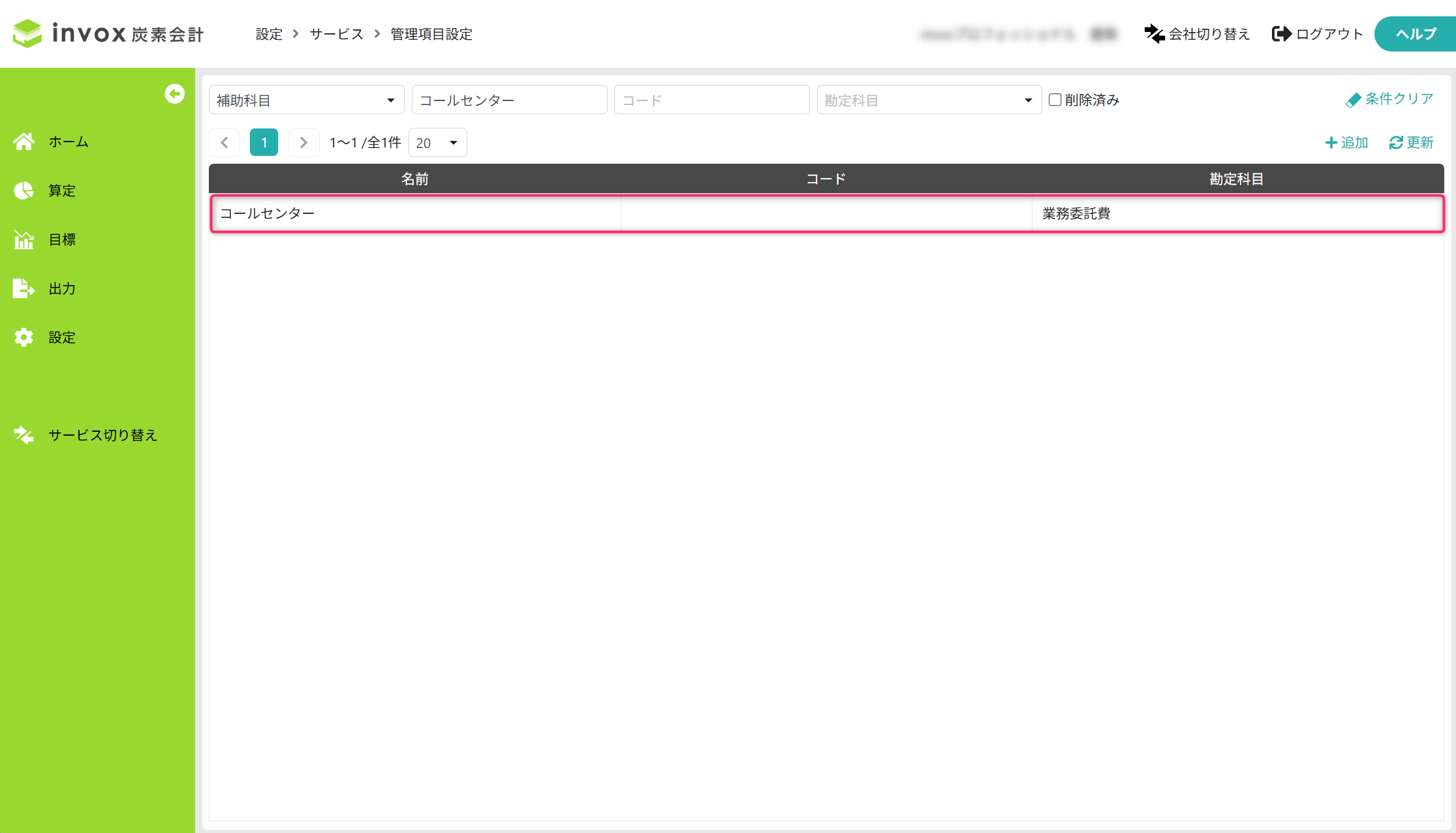Click the home icon in the sidebar
This screenshot has height=833, width=1456.
tap(24, 142)
